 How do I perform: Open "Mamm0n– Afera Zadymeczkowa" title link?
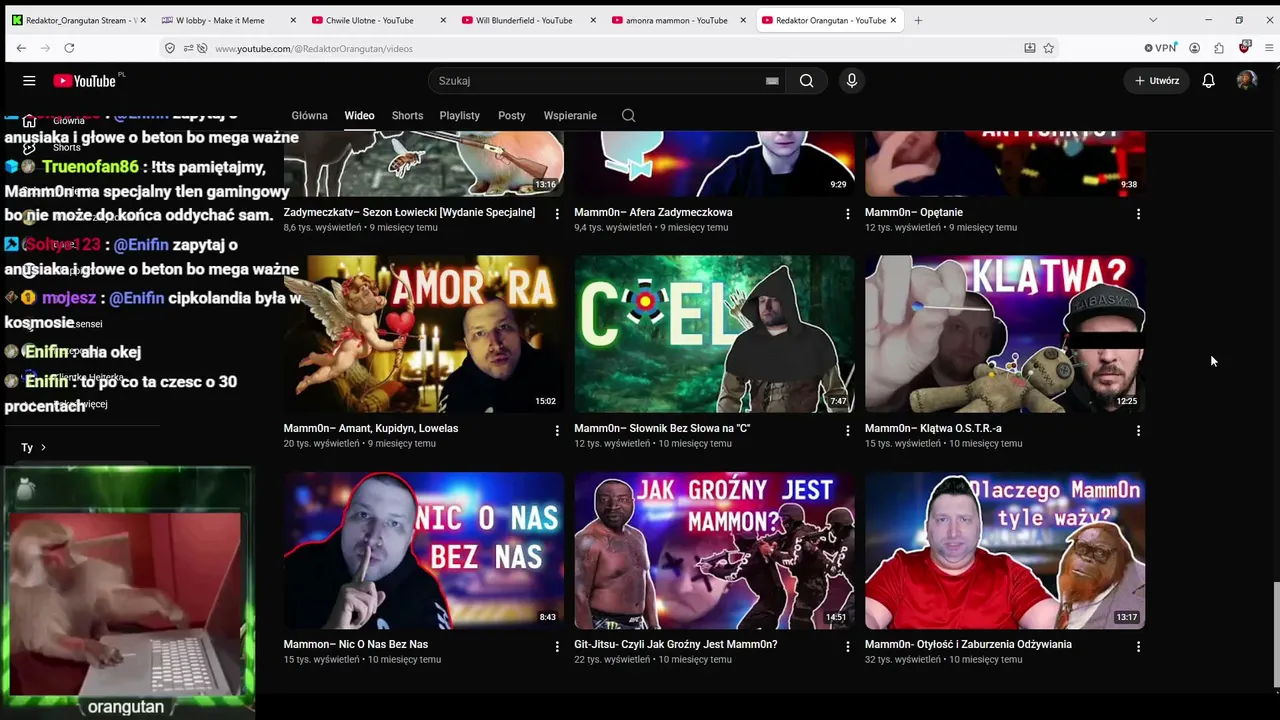(653, 212)
